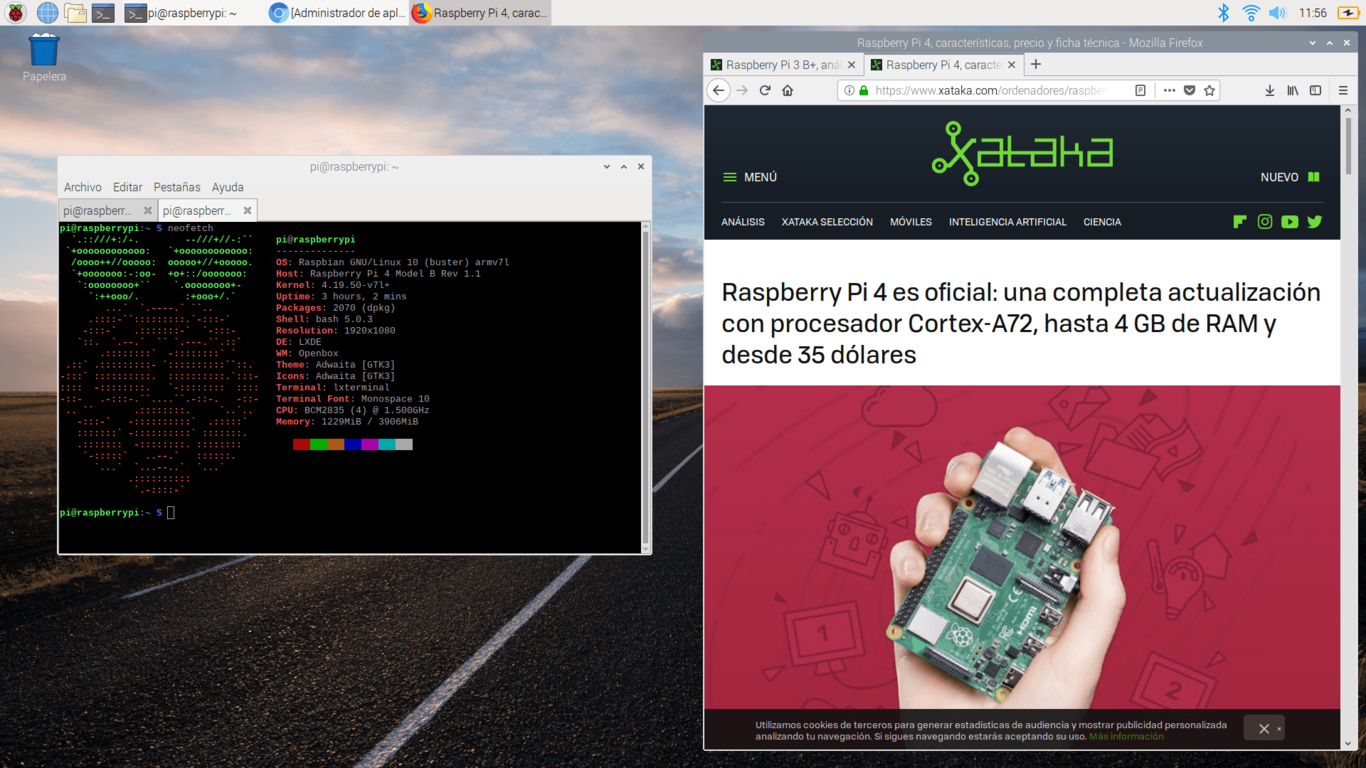Open a new browser tab with plus button
This screenshot has width=1366, height=768.
pyautogui.click(x=1035, y=63)
